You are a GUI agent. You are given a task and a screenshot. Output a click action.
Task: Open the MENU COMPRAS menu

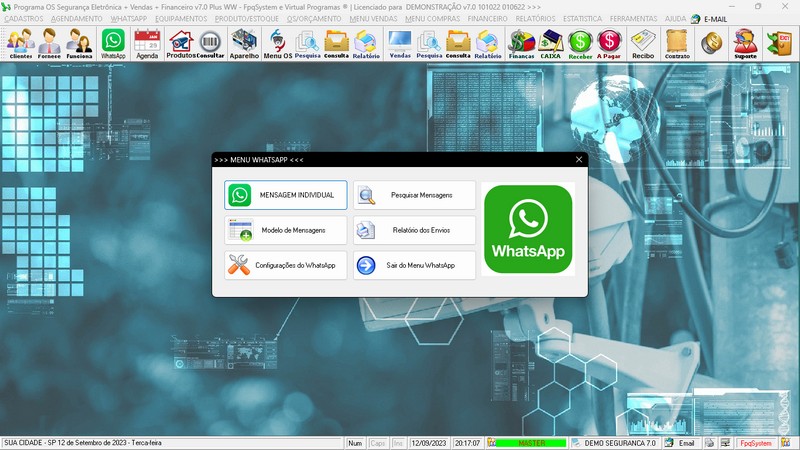[433, 19]
